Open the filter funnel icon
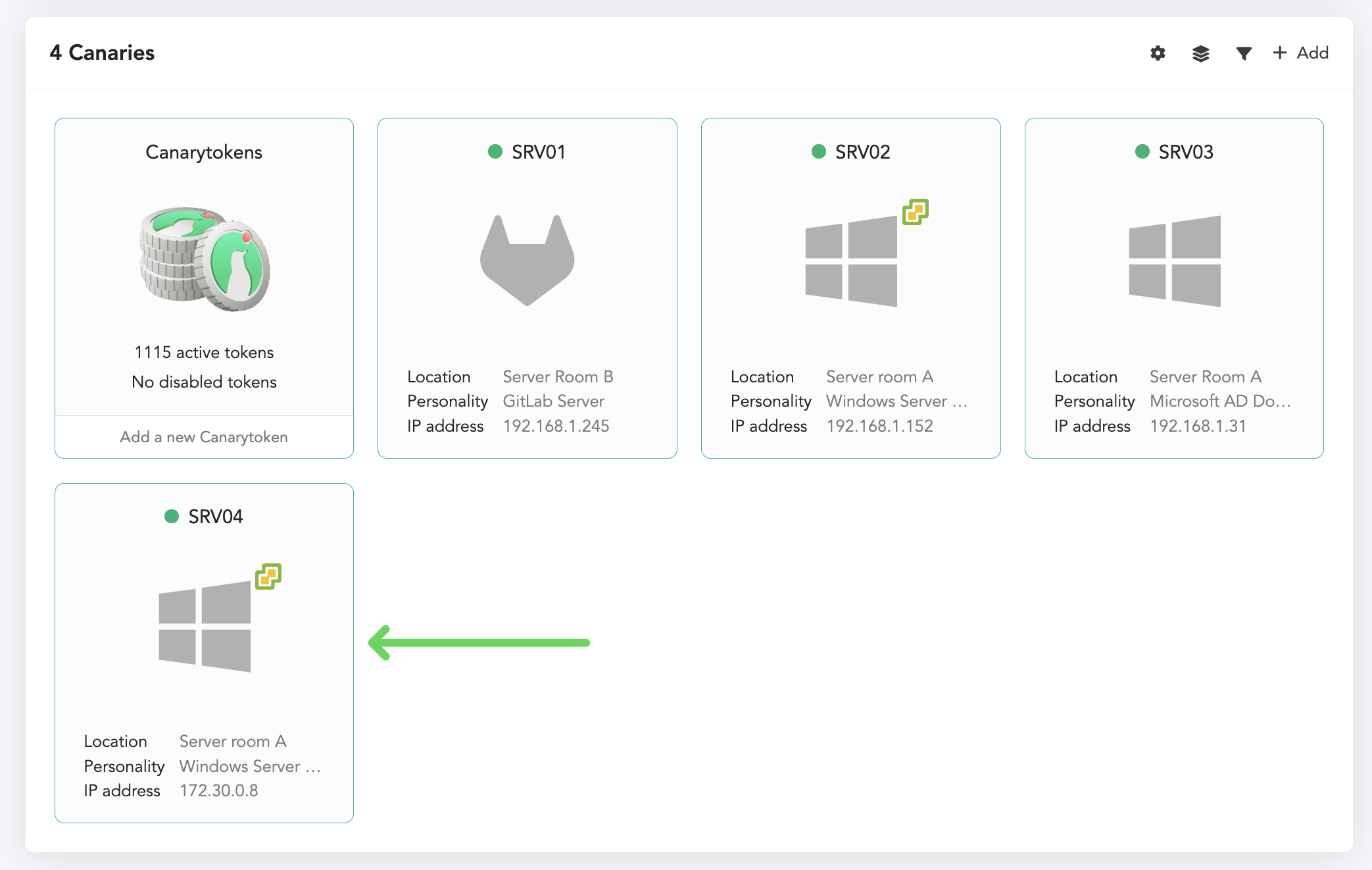The height and width of the screenshot is (870, 1372). point(1243,53)
